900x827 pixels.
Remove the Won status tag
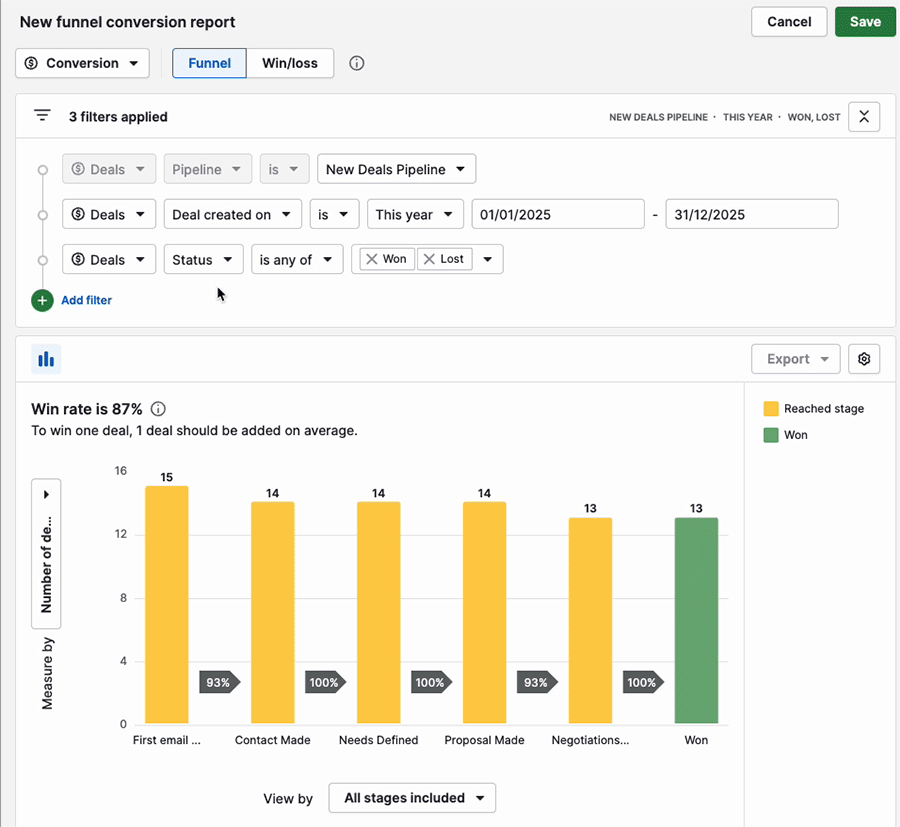[x=372, y=259]
